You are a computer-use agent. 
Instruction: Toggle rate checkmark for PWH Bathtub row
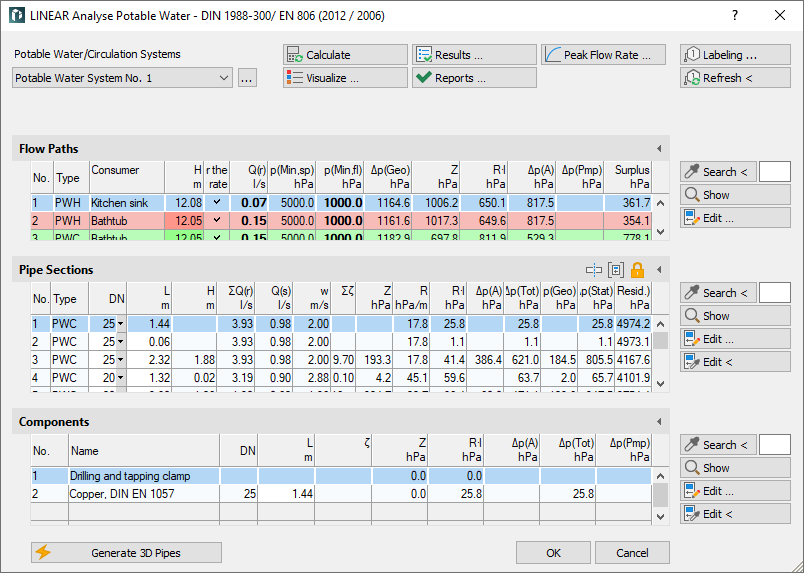217,221
